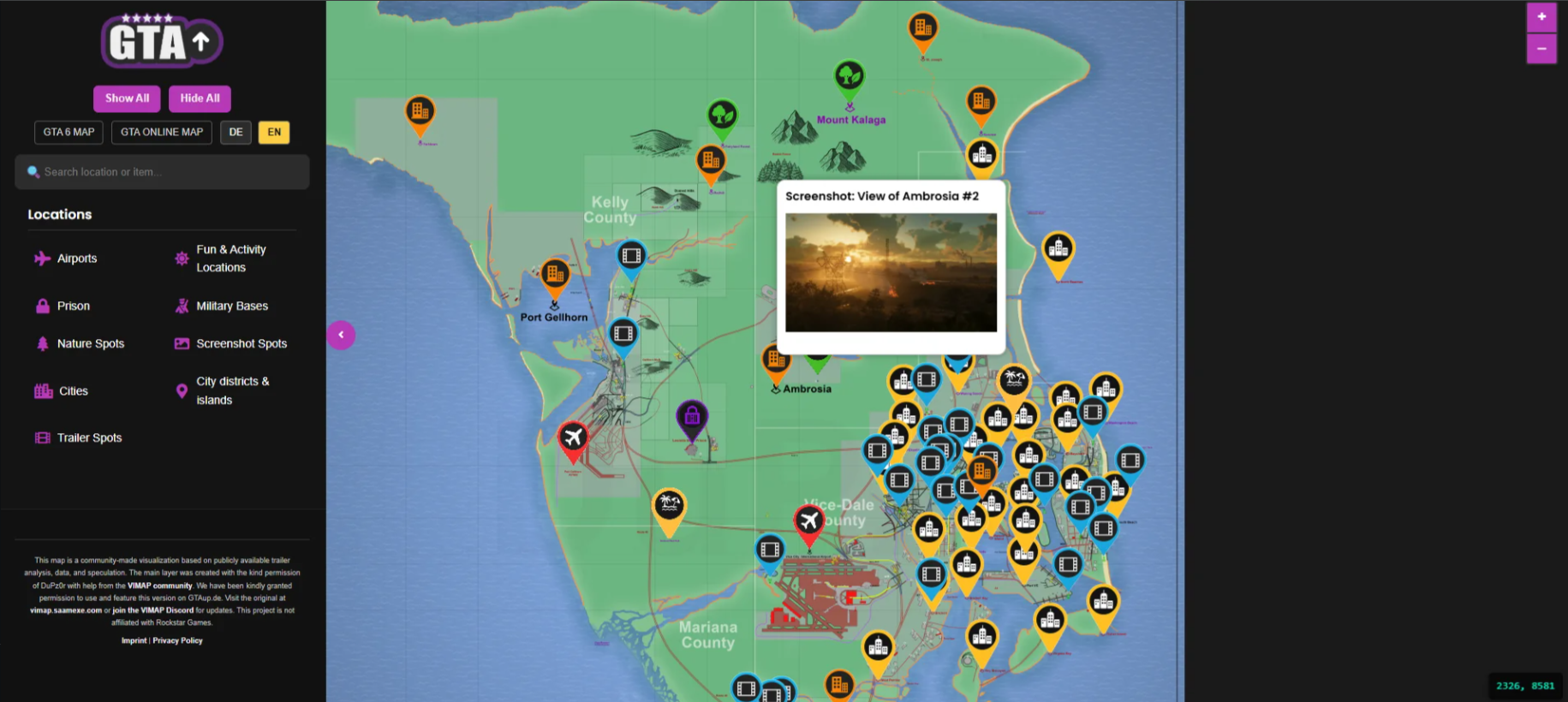This screenshot has width=1568, height=702.
Task: Toggle Trailer Spots category
Action: pos(78,437)
